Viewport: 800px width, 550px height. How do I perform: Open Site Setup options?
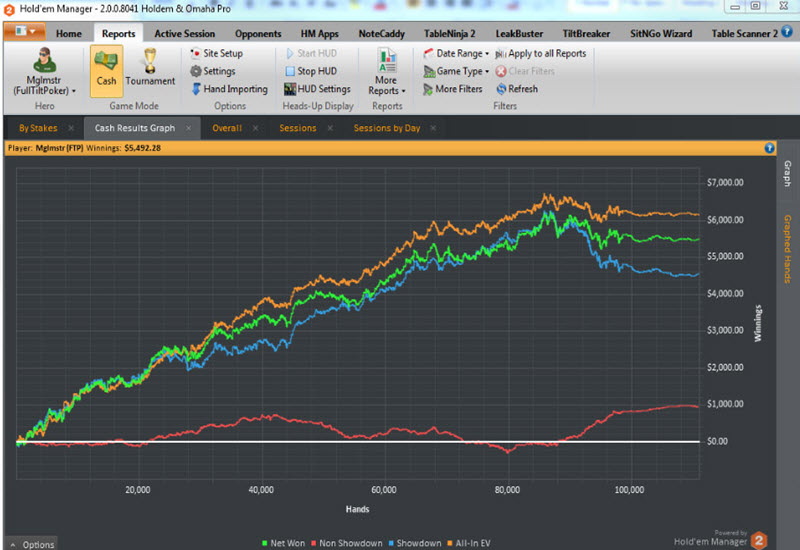(x=216, y=53)
